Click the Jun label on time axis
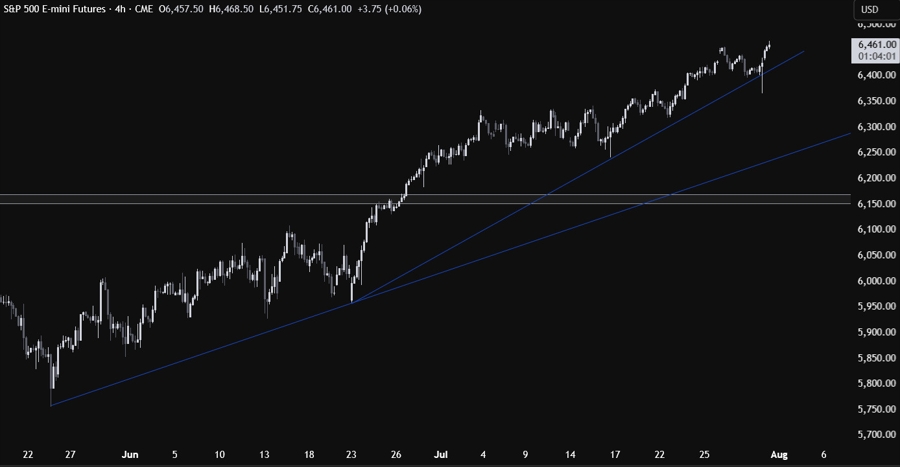The image size is (900, 467). click(x=129, y=453)
